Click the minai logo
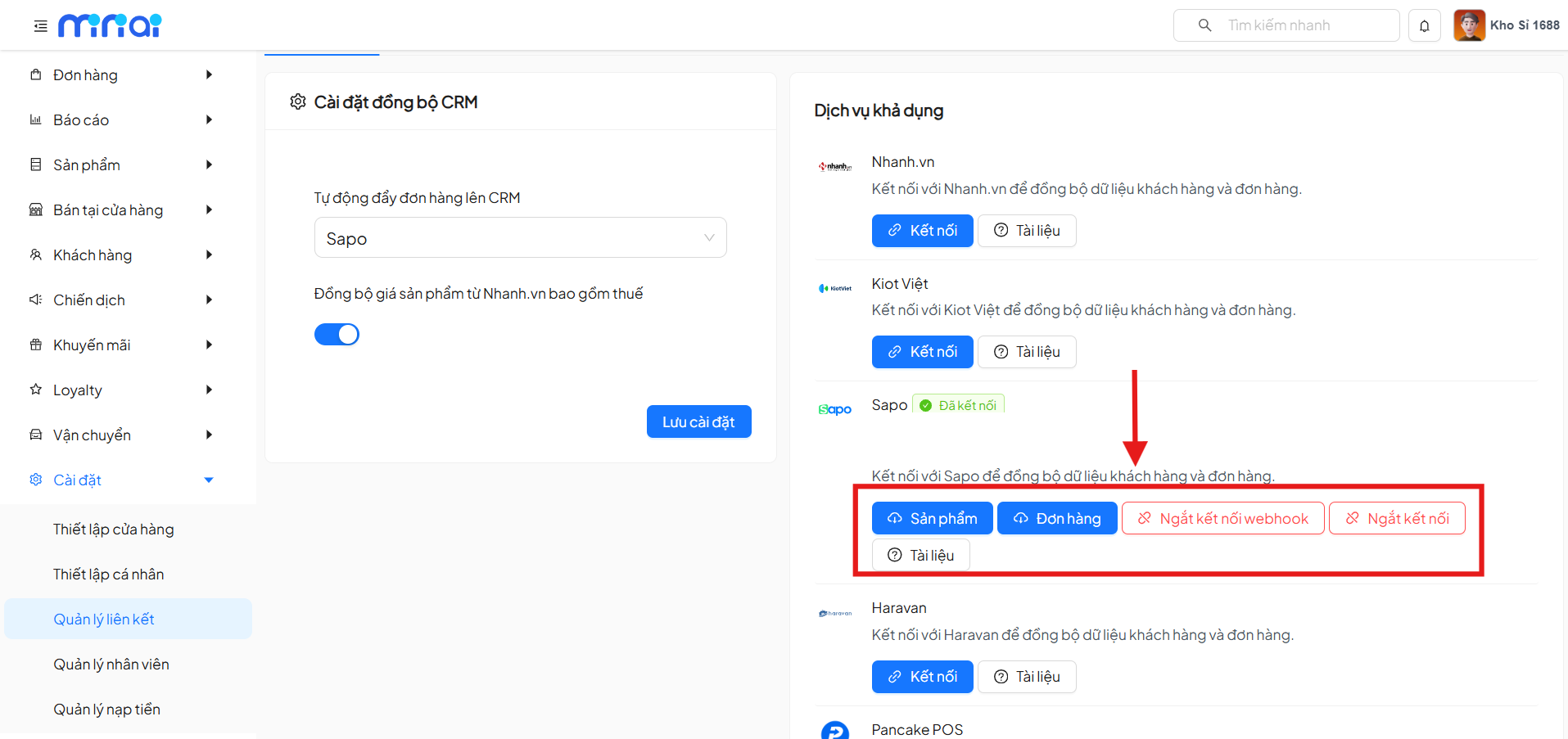Viewport: 1568px width, 739px height. [111, 25]
